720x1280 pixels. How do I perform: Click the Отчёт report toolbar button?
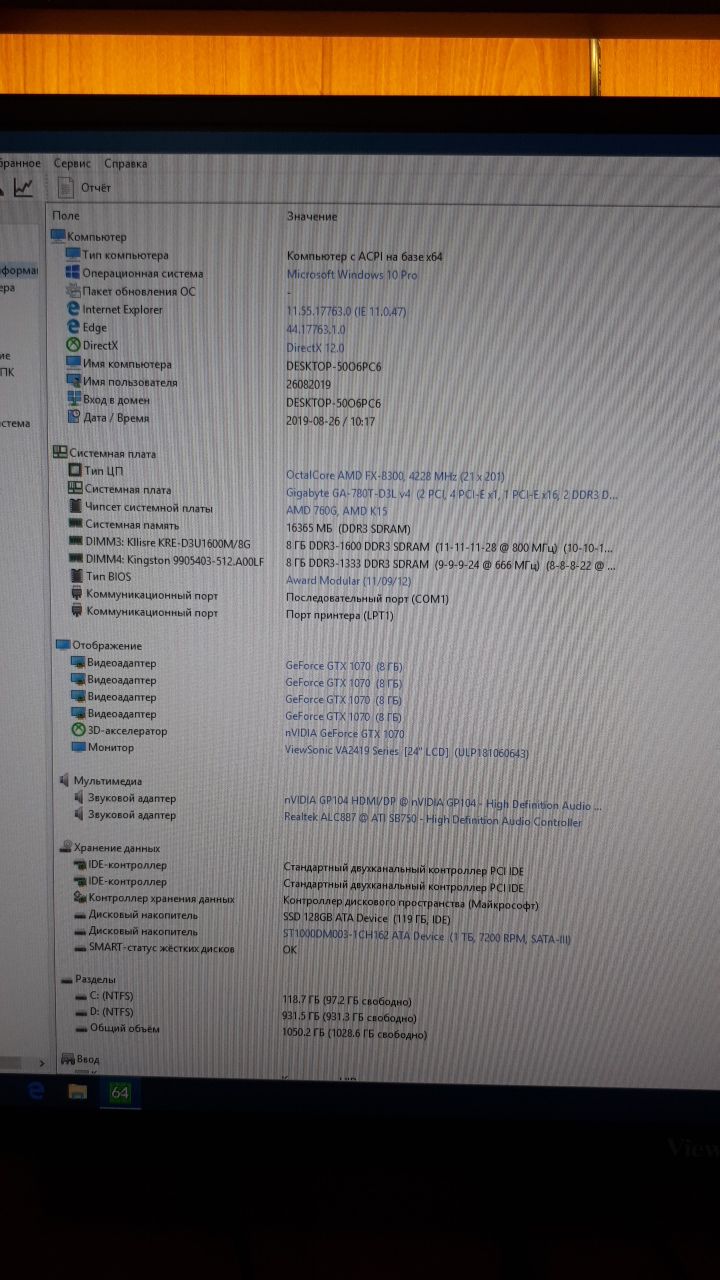coord(84,187)
